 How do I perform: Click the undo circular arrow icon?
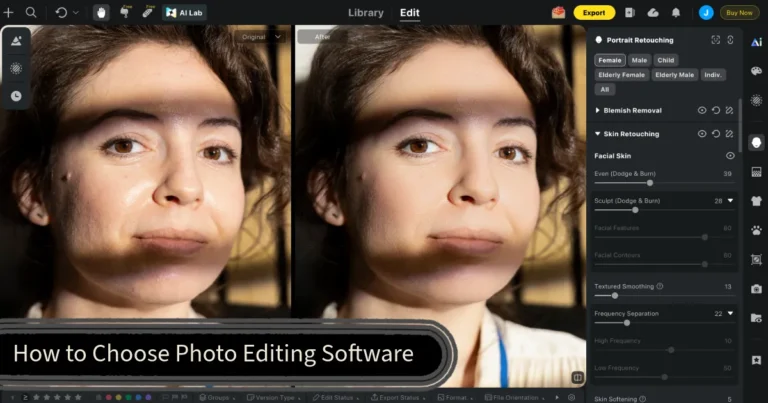pyautogui.click(x=61, y=12)
